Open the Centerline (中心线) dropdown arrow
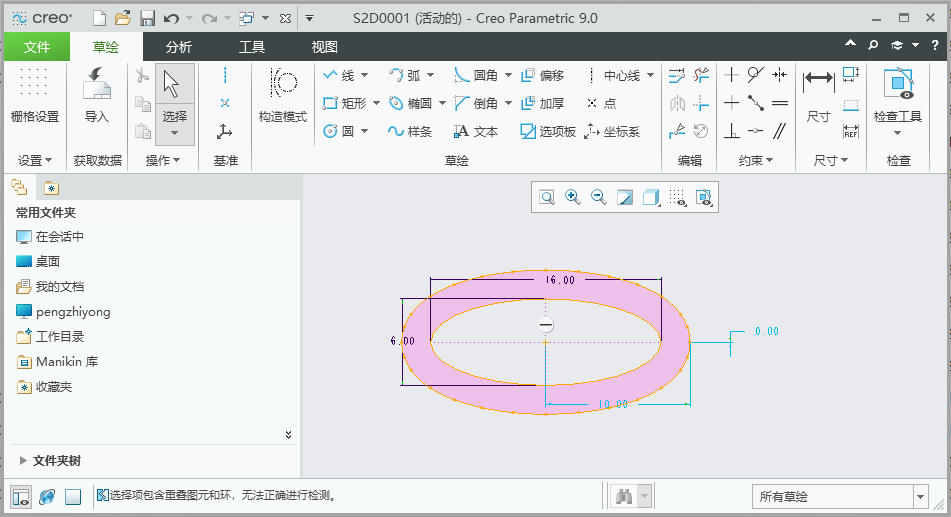Image resolution: width=951 pixels, height=517 pixels. [650, 75]
